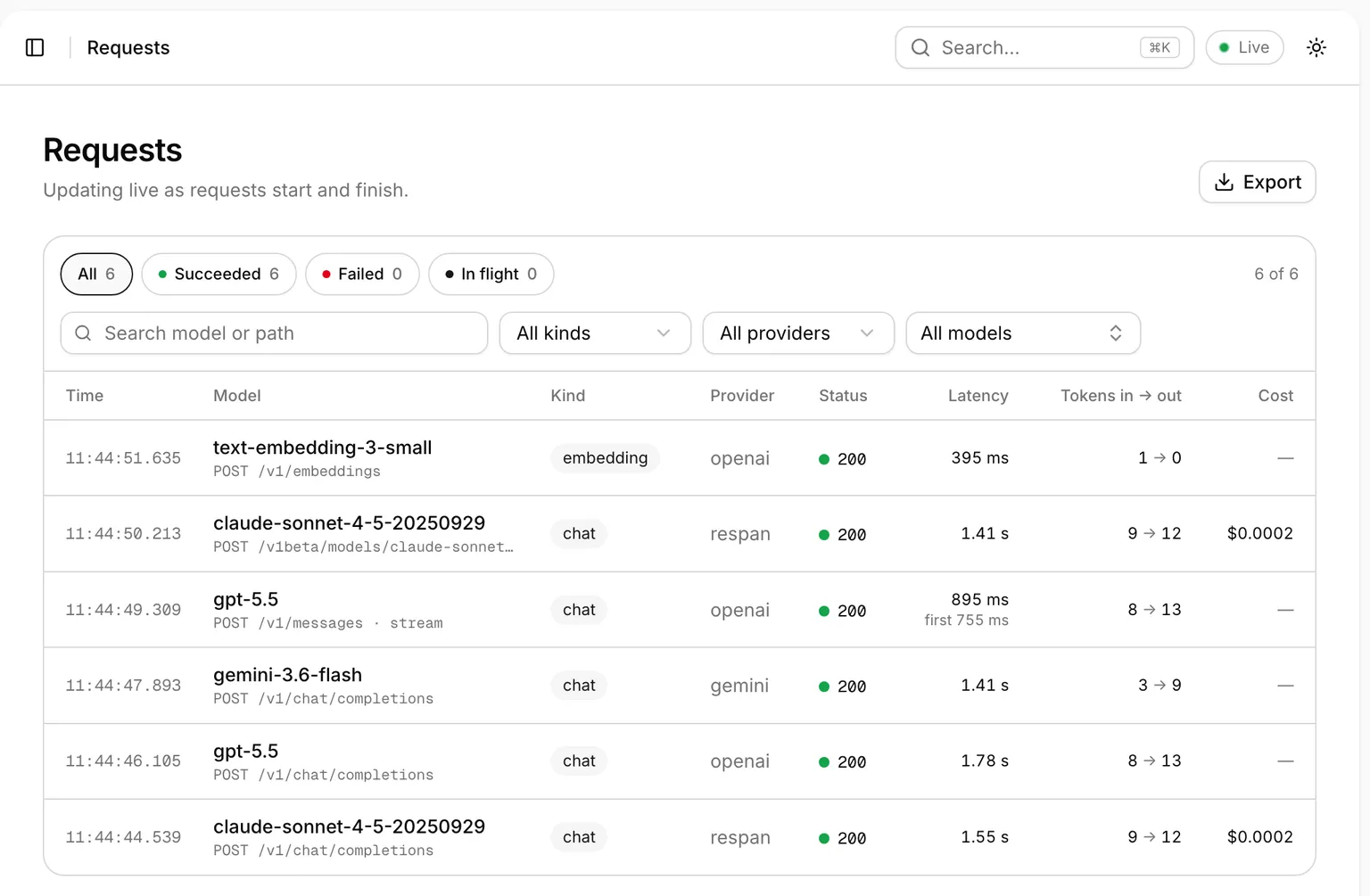Click the Time column header

point(85,396)
